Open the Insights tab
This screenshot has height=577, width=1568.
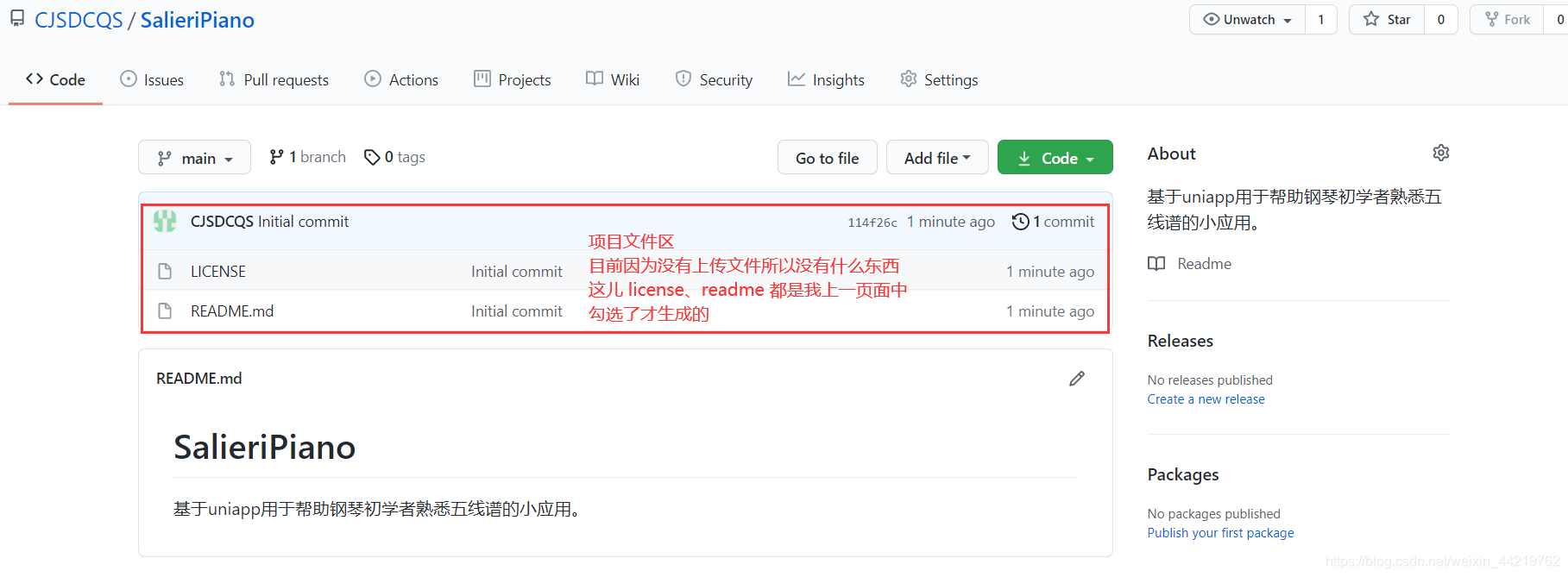click(x=826, y=79)
